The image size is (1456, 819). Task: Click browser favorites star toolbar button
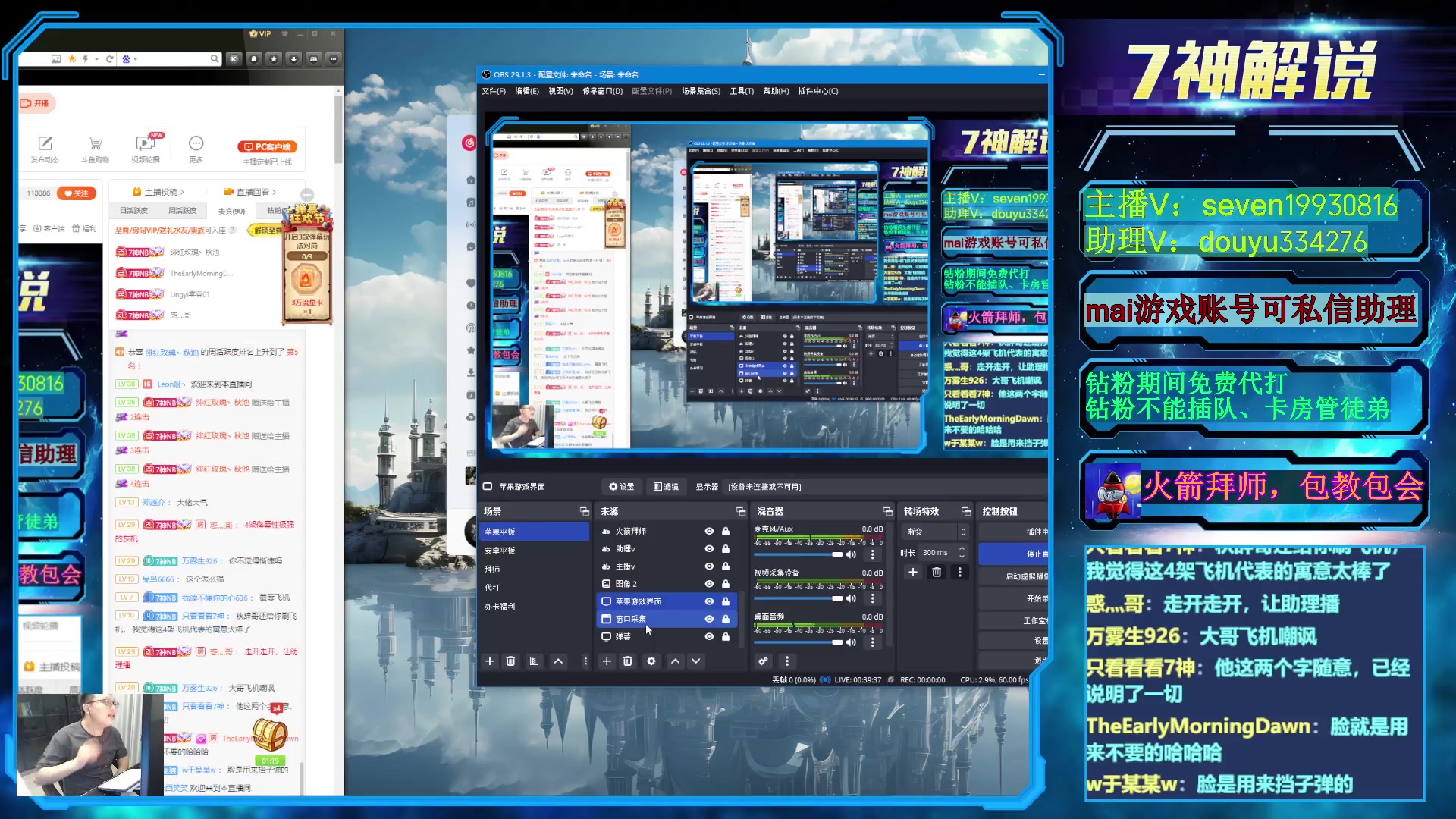[274, 58]
